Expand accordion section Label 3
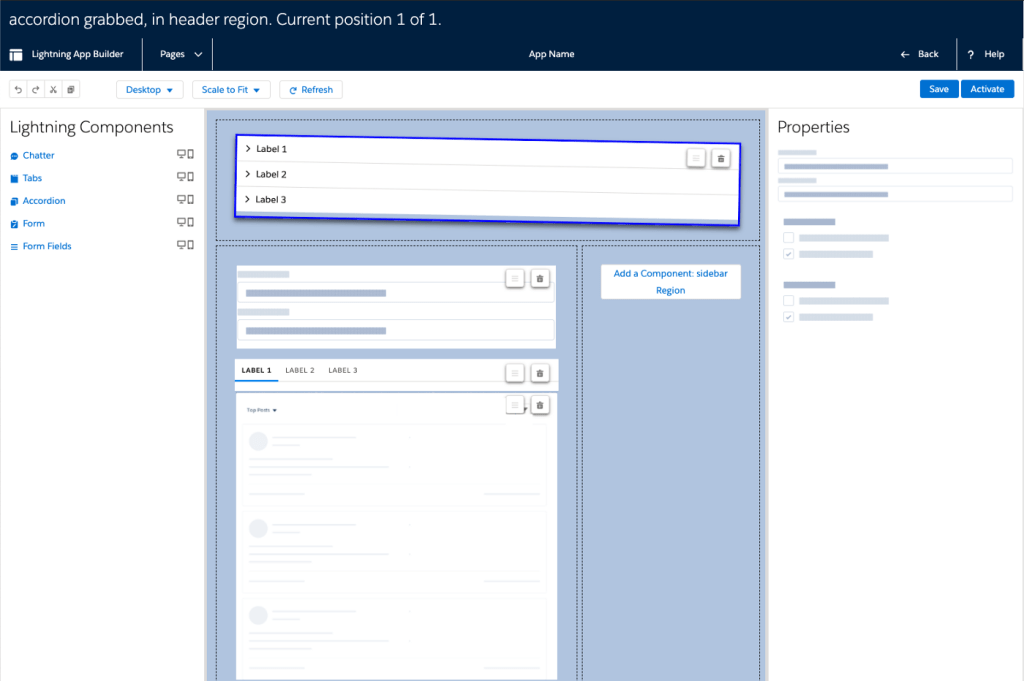1024x681 pixels. (x=248, y=199)
